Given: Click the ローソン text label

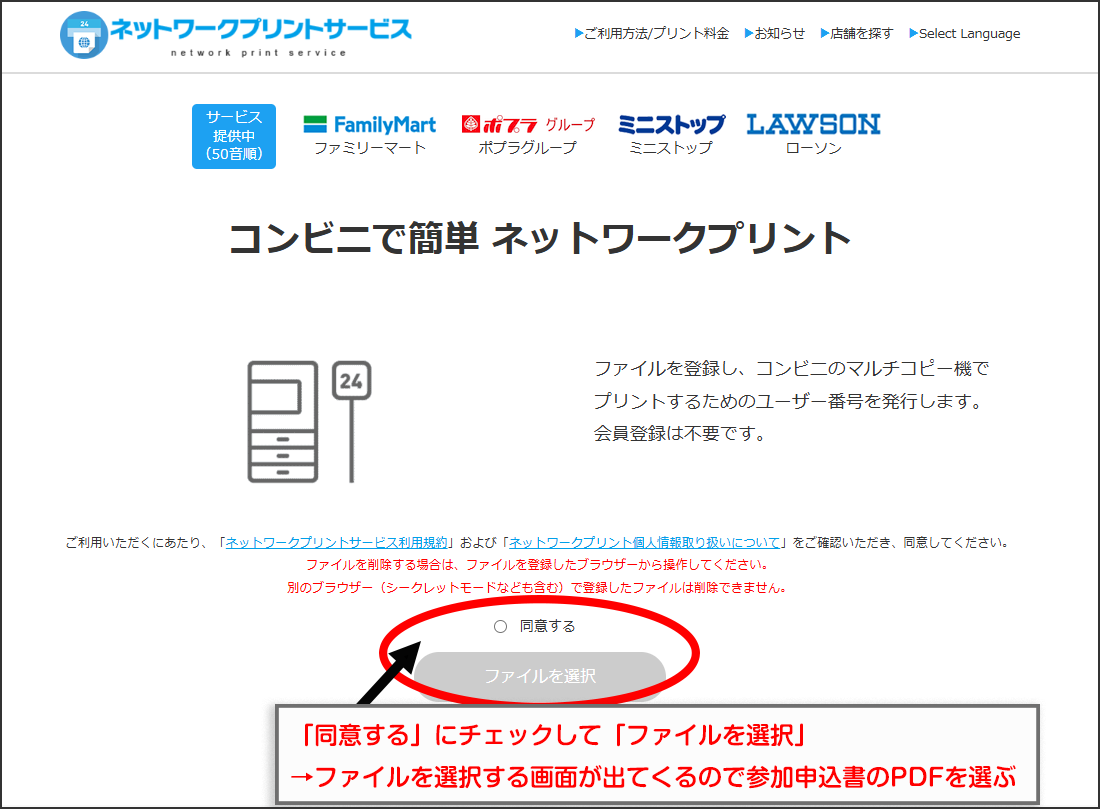Looking at the screenshot, I should pos(813,148).
